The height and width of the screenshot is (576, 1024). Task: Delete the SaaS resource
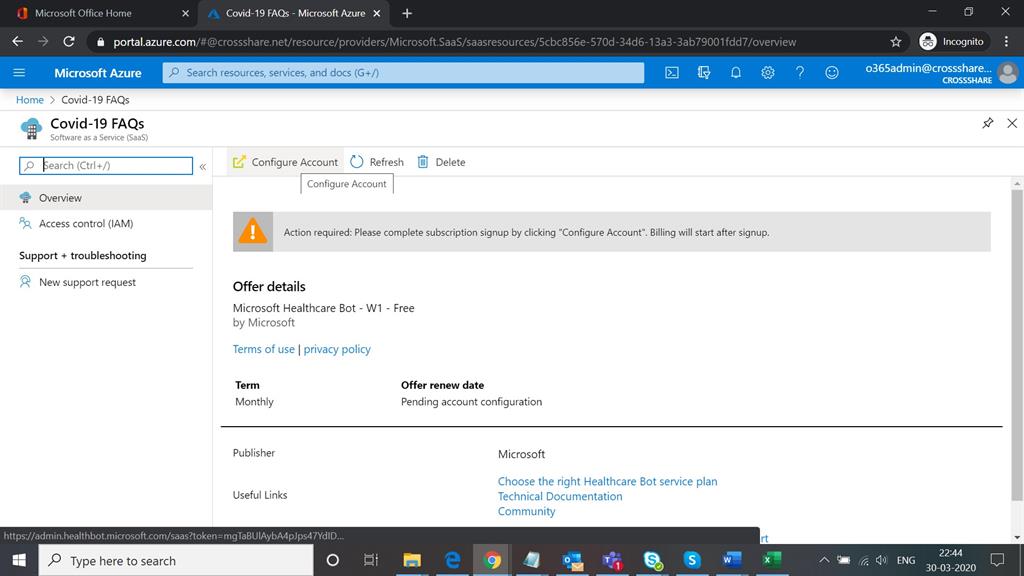click(x=441, y=161)
